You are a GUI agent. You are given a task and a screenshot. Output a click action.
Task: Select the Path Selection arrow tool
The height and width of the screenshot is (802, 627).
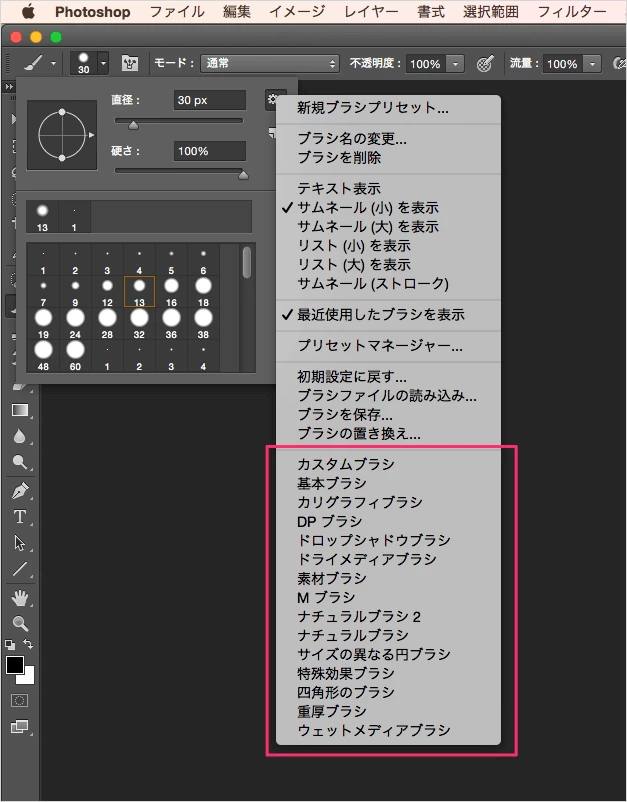20,543
